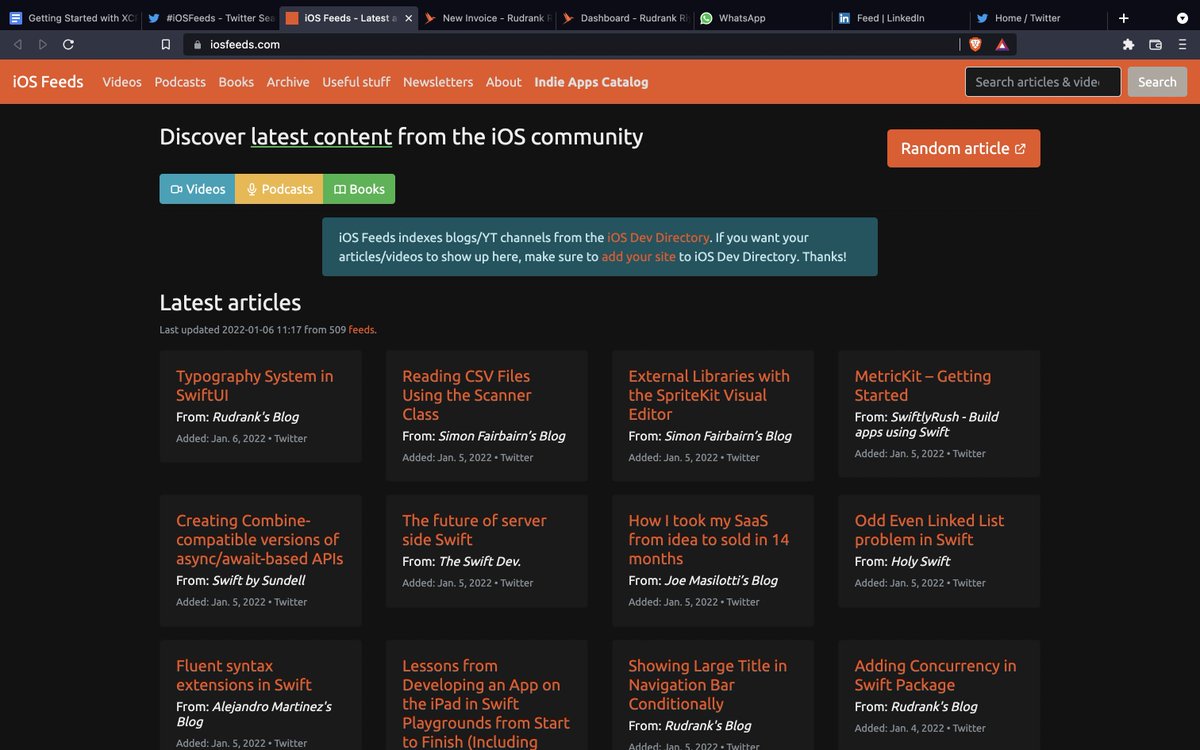Viewport: 1200px width, 750px height.
Task: Switch to Feed LinkedIn tab
Action: [899, 18]
